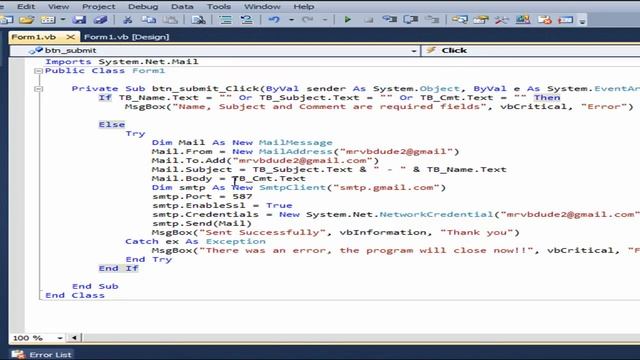Comment out the selected lines icon
This screenshot has height=360, width=640.
pyautogui.click(x=225, y=20)
